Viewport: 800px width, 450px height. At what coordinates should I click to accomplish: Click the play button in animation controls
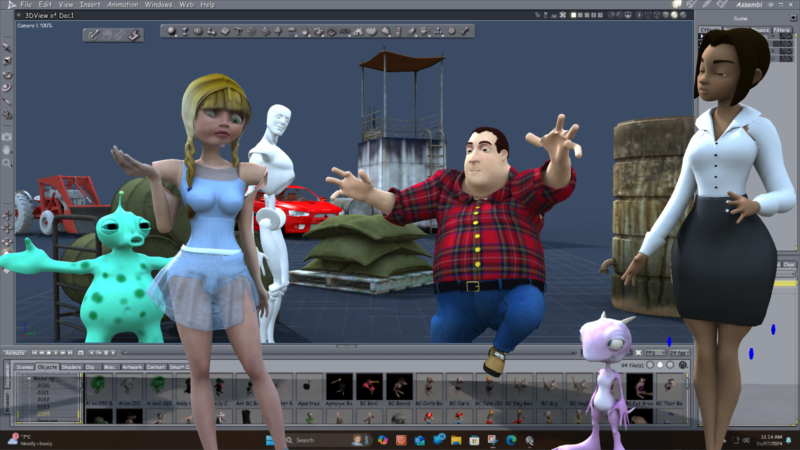(56, 353)
